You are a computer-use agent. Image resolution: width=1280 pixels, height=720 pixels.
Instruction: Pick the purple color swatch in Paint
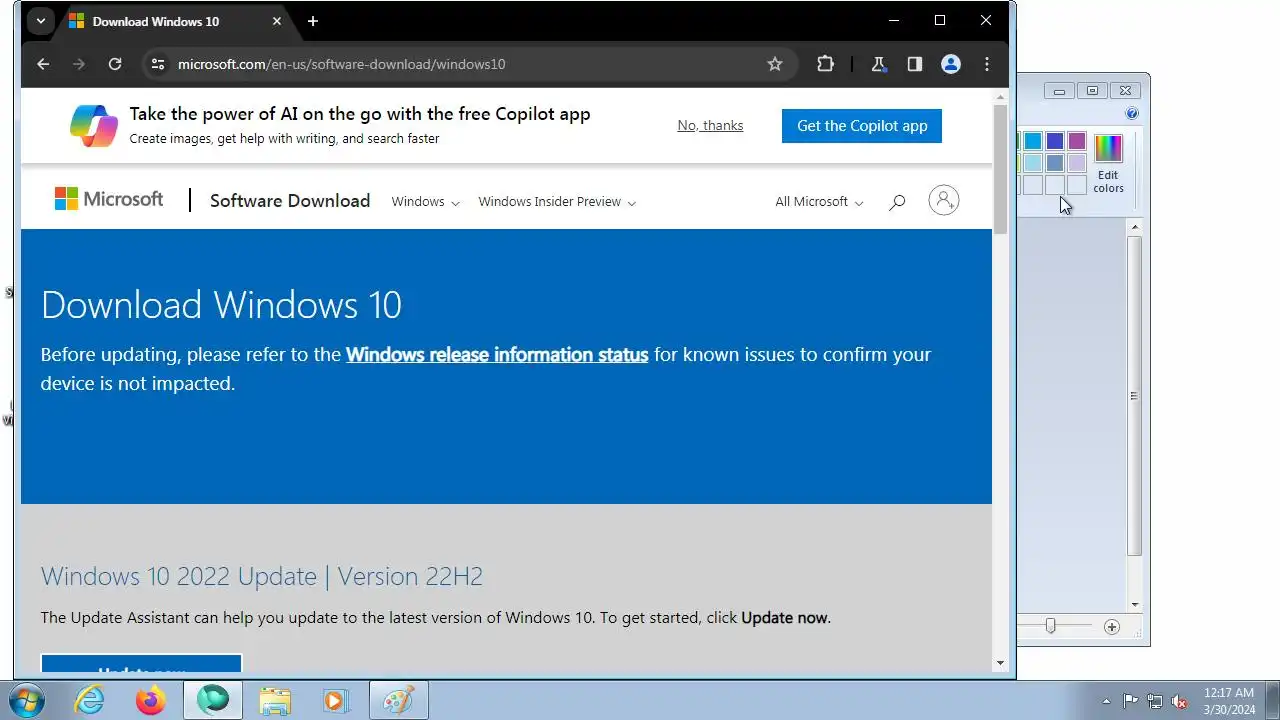(x=1077, y=141)
